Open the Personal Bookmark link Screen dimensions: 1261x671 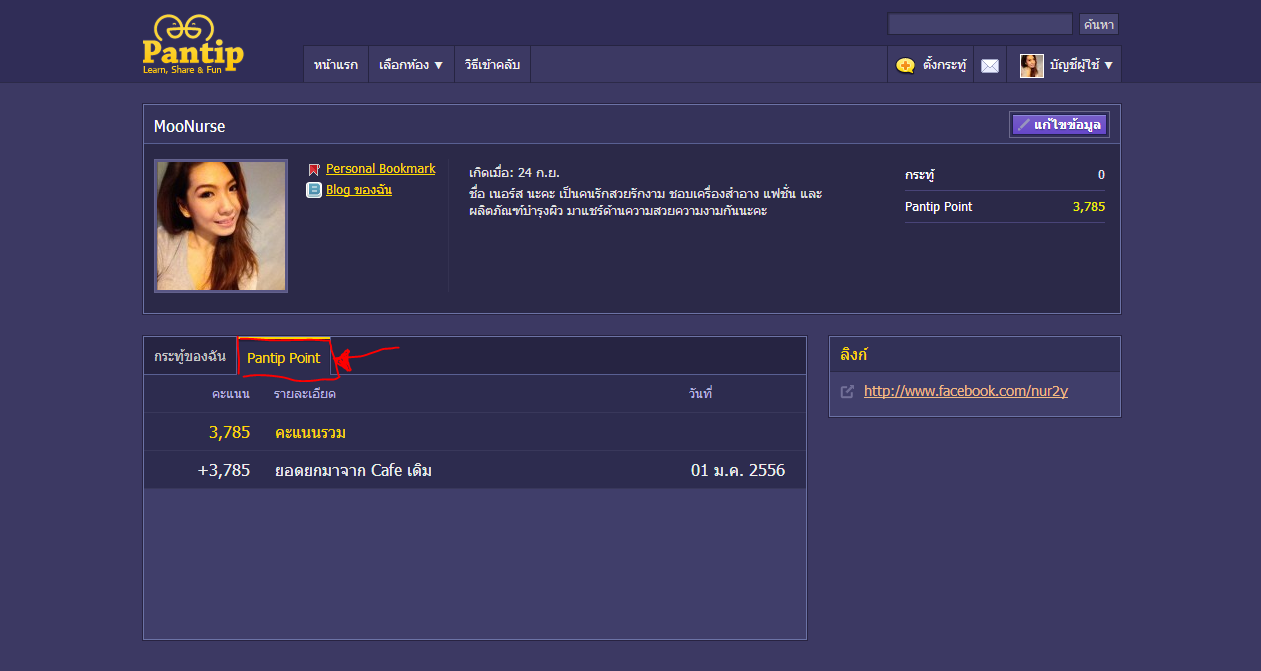pos(381,169)
